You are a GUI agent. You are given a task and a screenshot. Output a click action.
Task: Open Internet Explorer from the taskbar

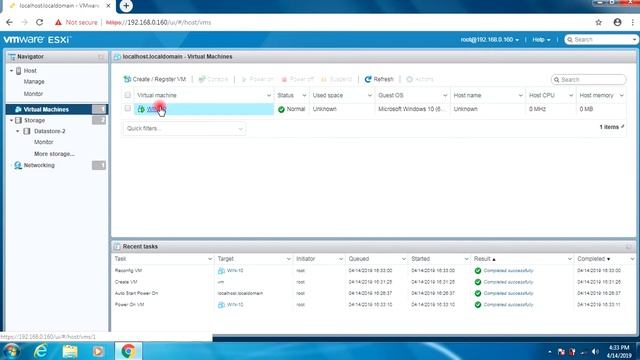pyautogui.click(x=40, y=351)
